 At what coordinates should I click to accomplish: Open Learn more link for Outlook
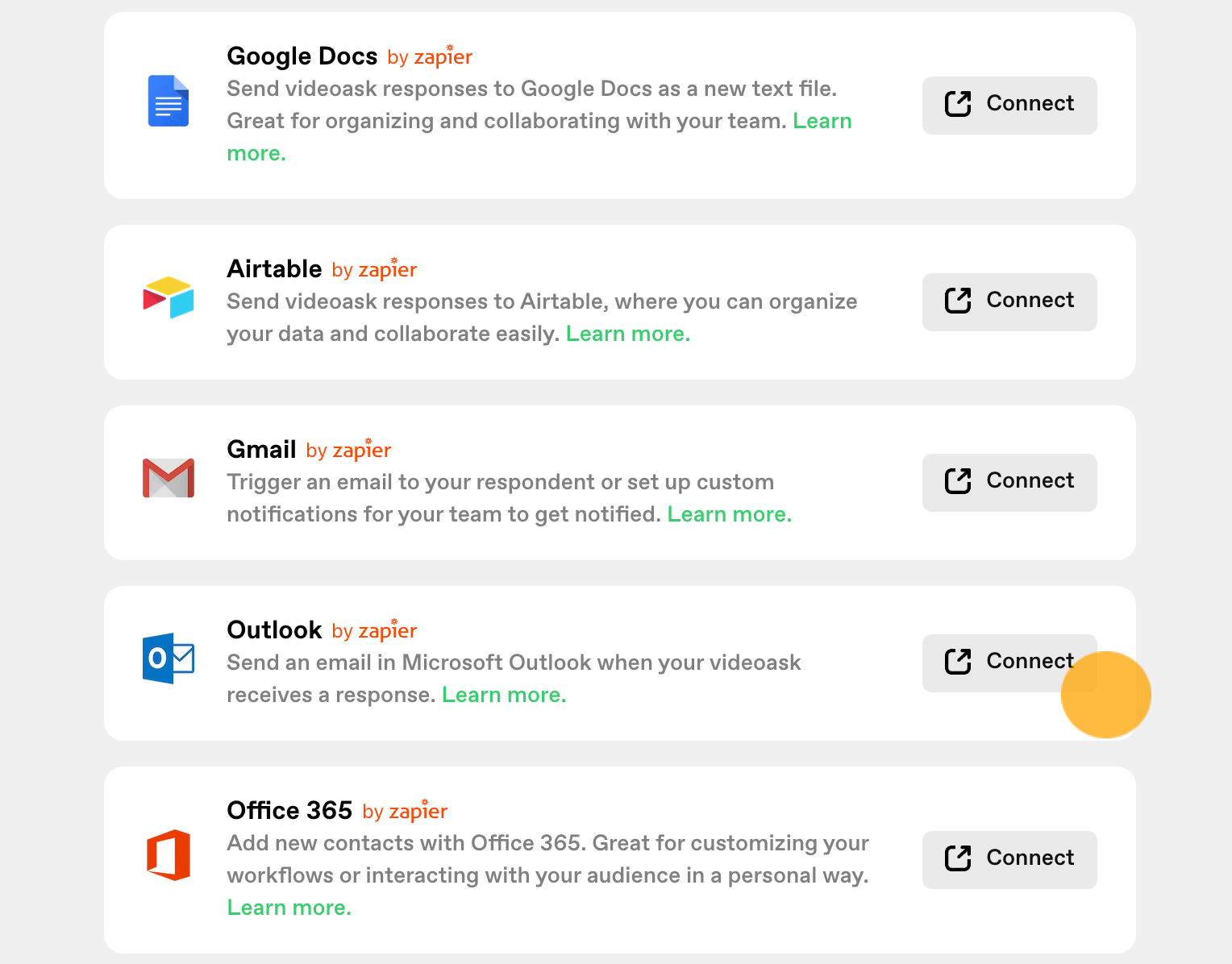(x=504, y=695)
